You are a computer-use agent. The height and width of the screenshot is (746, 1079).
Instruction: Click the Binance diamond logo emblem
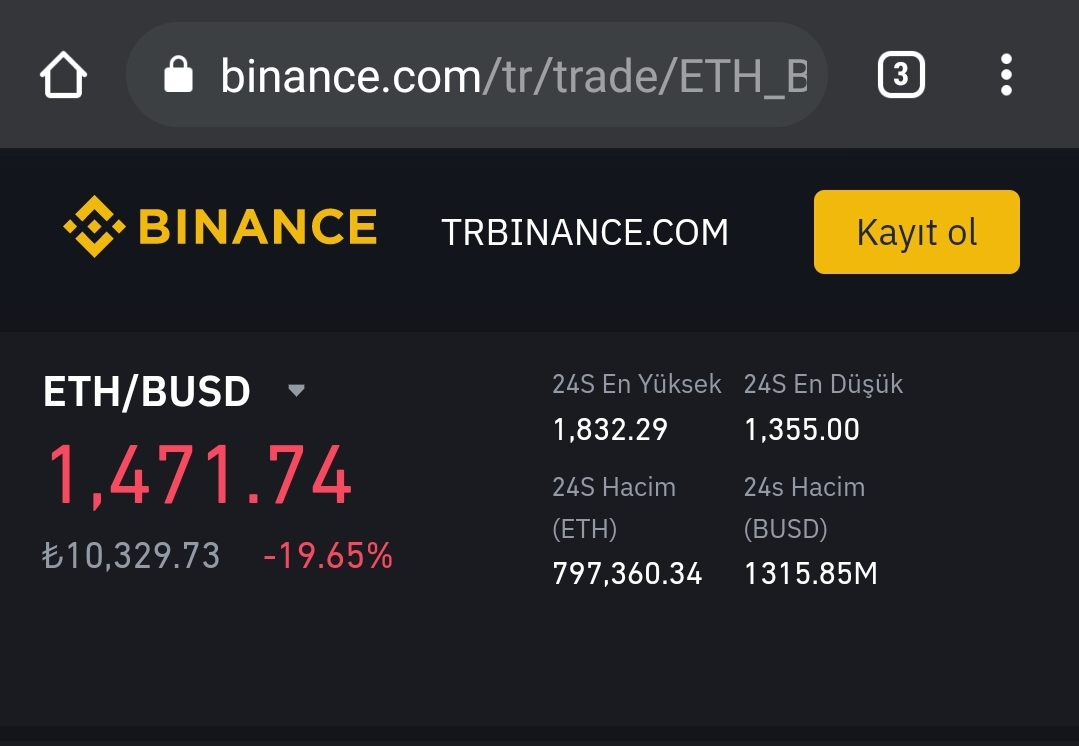point(94,227)
